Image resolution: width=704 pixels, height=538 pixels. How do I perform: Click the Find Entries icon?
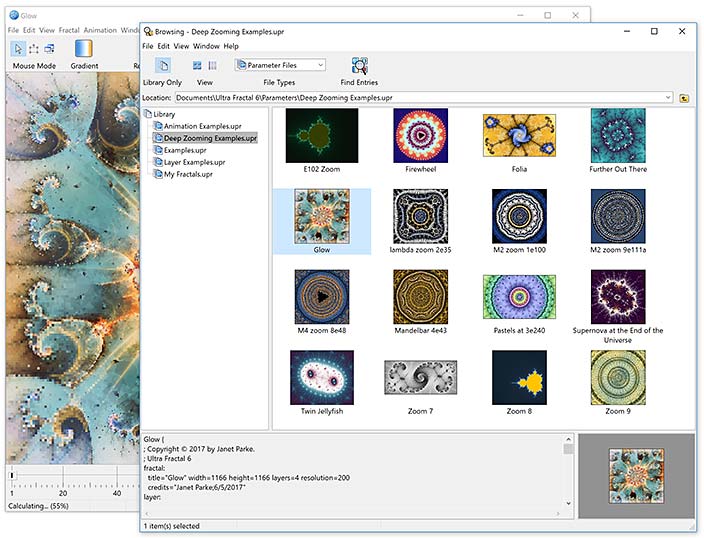(x=359, y=66)
